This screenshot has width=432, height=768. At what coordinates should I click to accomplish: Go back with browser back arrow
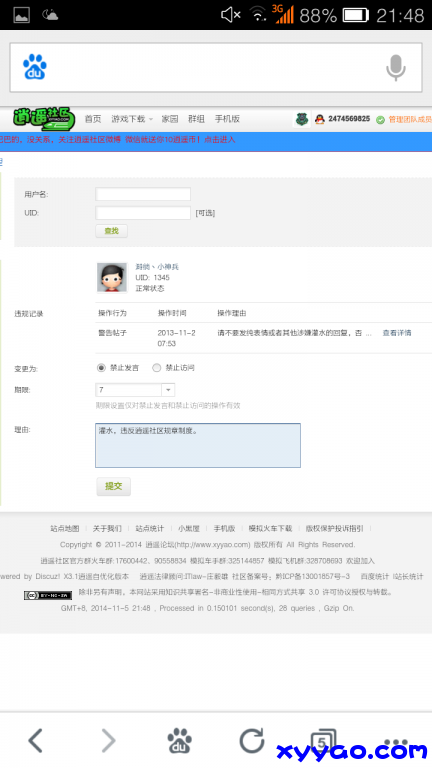click(35, 740)
